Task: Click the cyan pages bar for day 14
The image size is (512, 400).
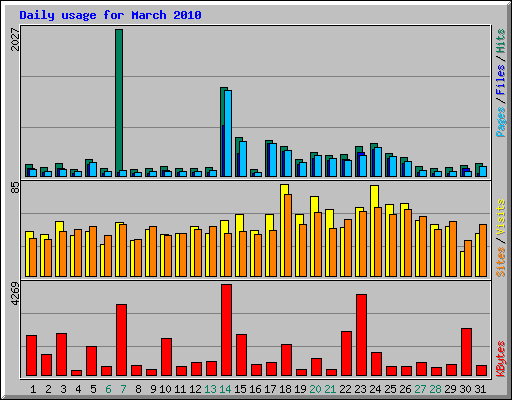Action: (228, 133)
